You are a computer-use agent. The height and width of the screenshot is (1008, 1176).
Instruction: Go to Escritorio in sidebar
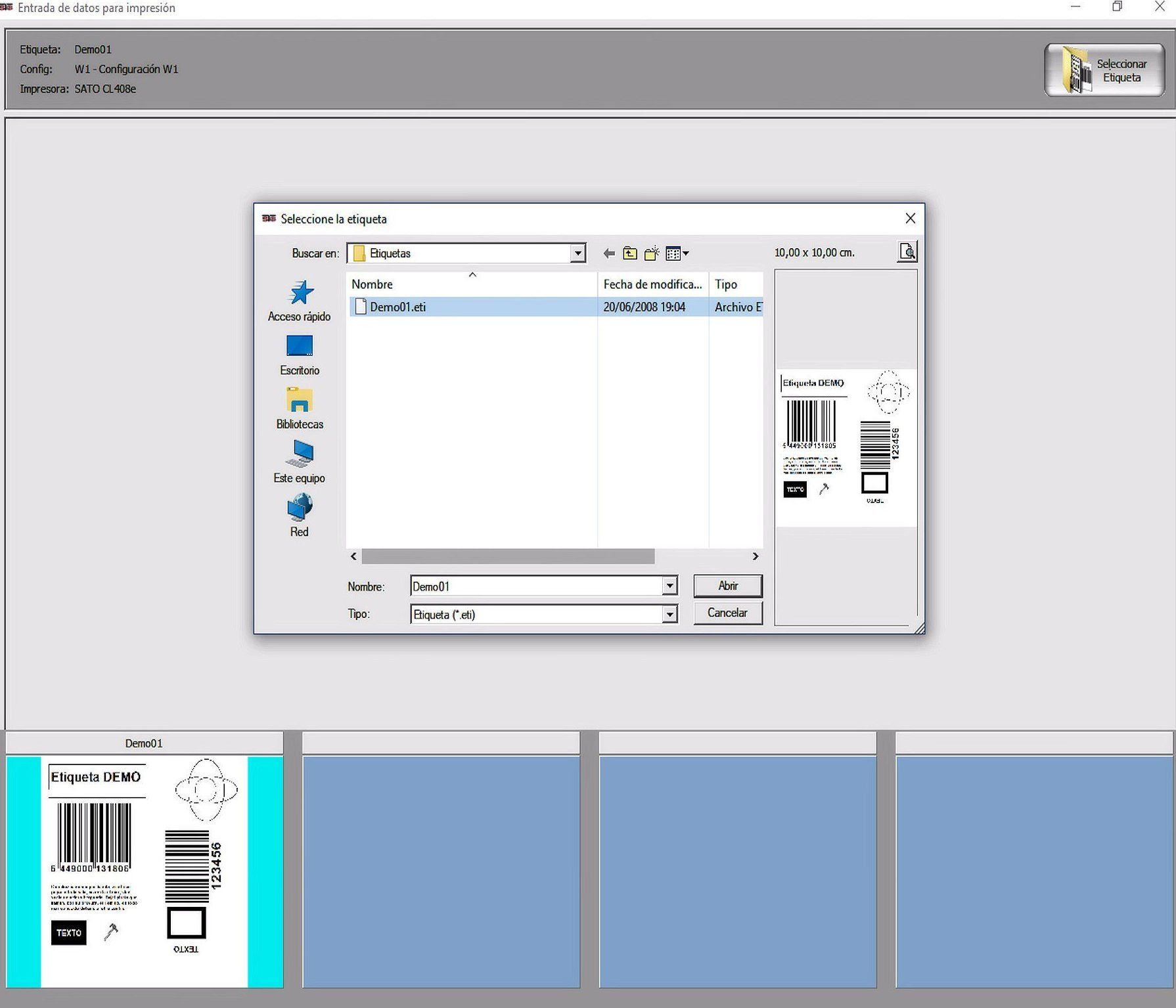(300, 355)
